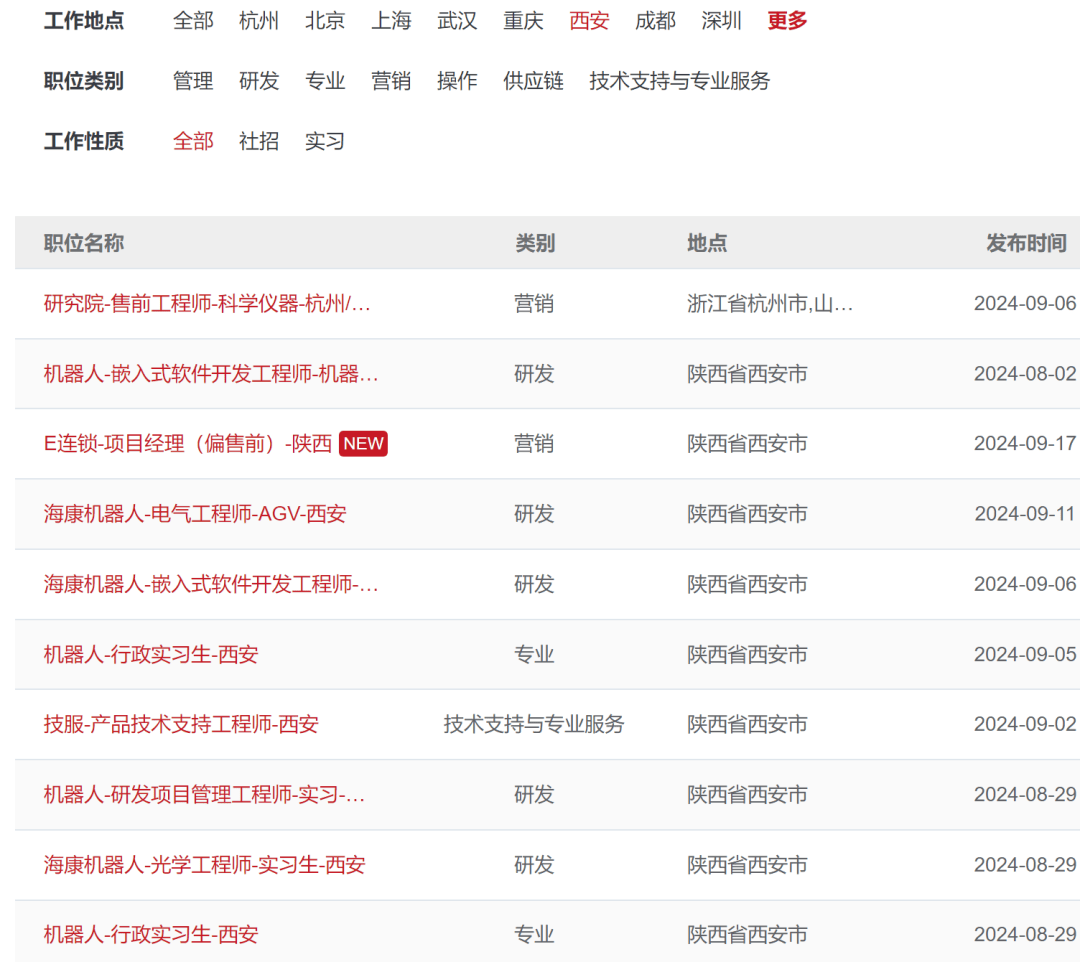Filter job category by 操作
Screen dimensions: 1080x962
(457, 81)
